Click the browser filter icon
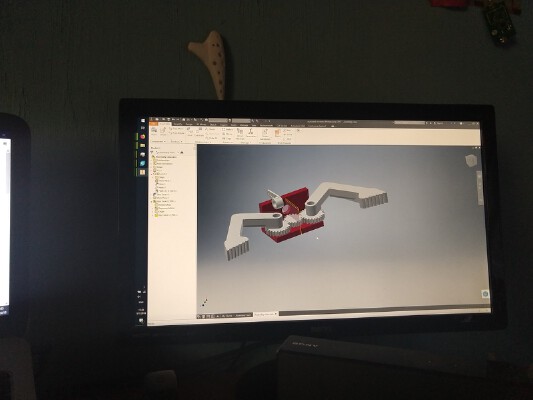This screenshot has height=400, width=533. pyautogui.click(x=153, y=152)
